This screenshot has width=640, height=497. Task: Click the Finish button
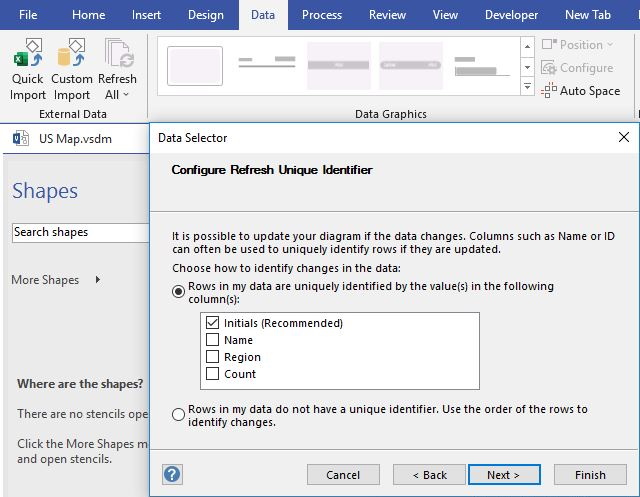tap(590, 475)
